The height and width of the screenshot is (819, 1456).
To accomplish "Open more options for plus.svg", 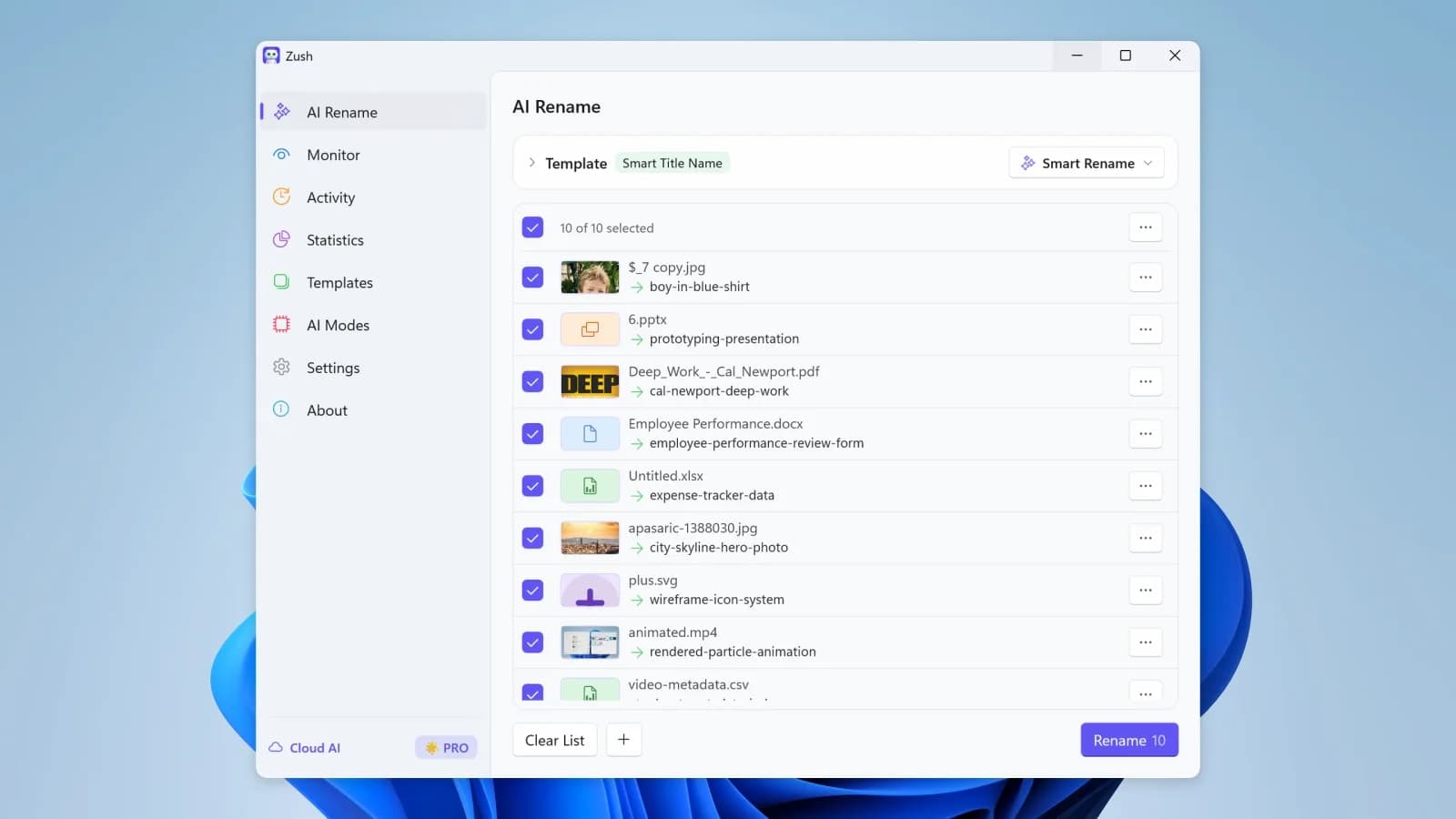I will (x=1146, y=590).
